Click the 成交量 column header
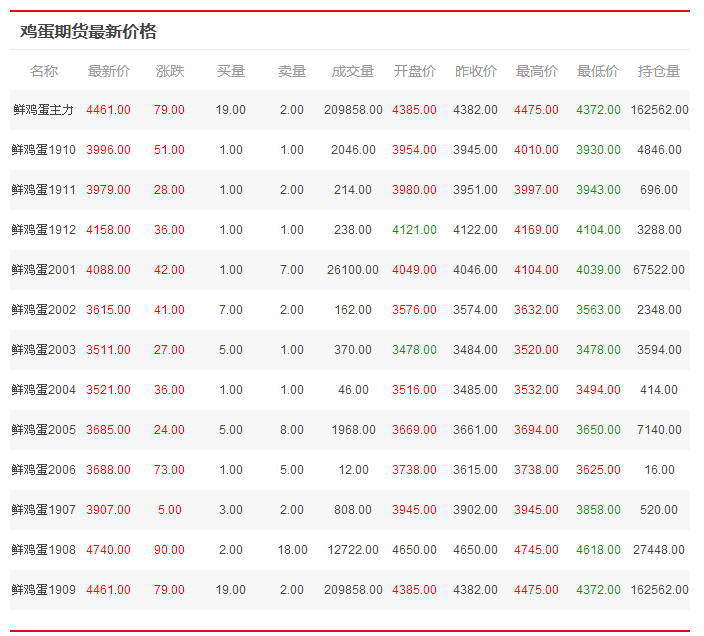This screenshot has width=704, height=636. point(353,71)
